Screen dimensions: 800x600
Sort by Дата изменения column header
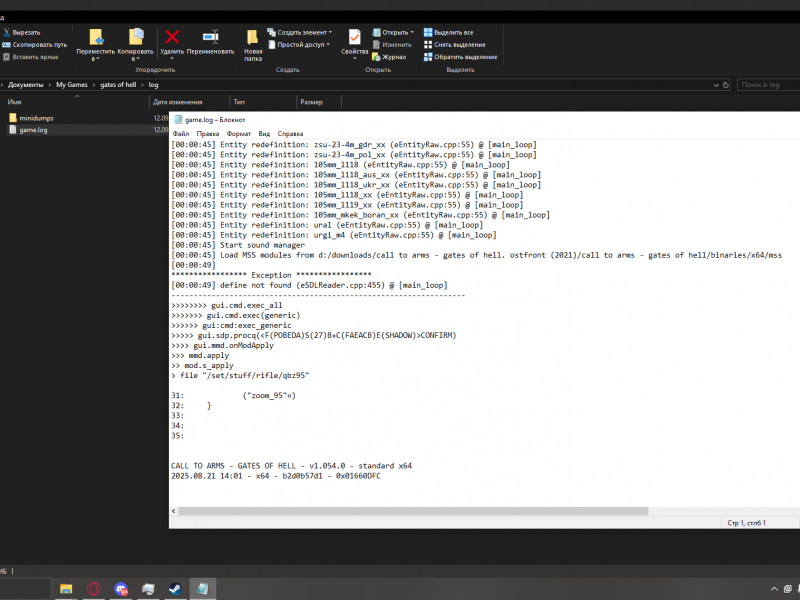(x=190, y=102)
